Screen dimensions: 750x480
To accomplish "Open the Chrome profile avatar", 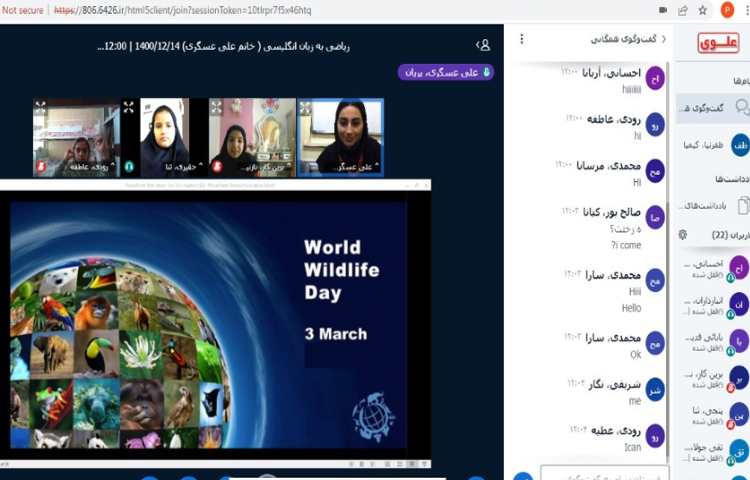I will pos(727,10).
